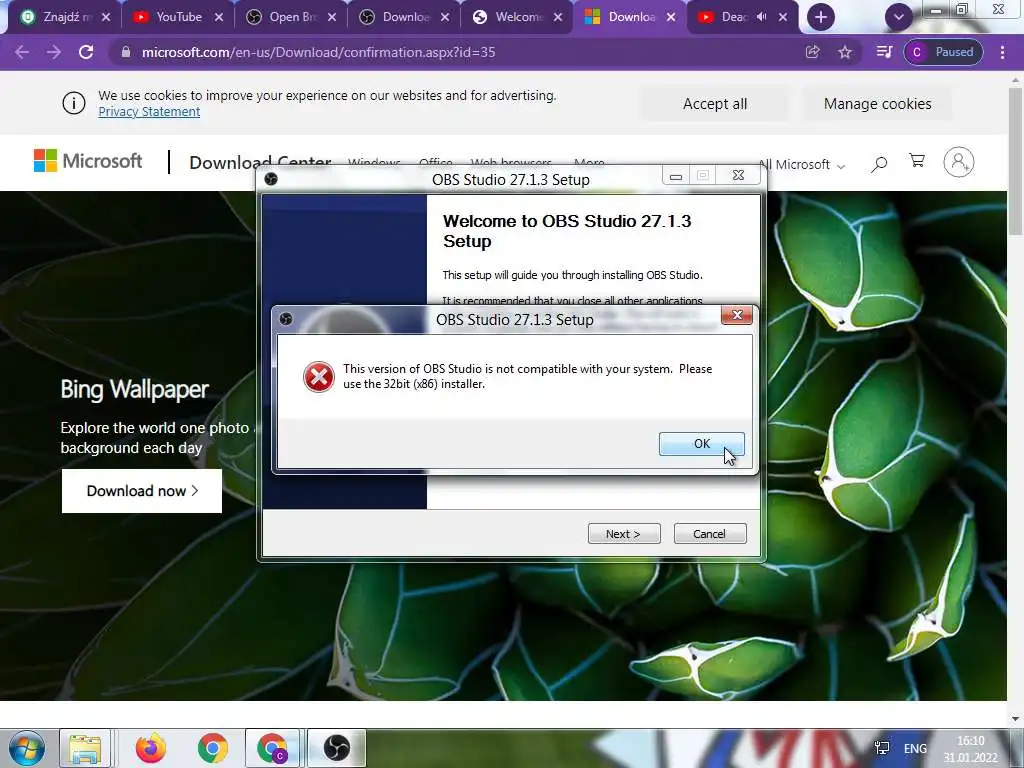Switch to the Znajdź tab
Viewport: 1024px width, 768px height.
pyautogui.click(x=63, y=17)
